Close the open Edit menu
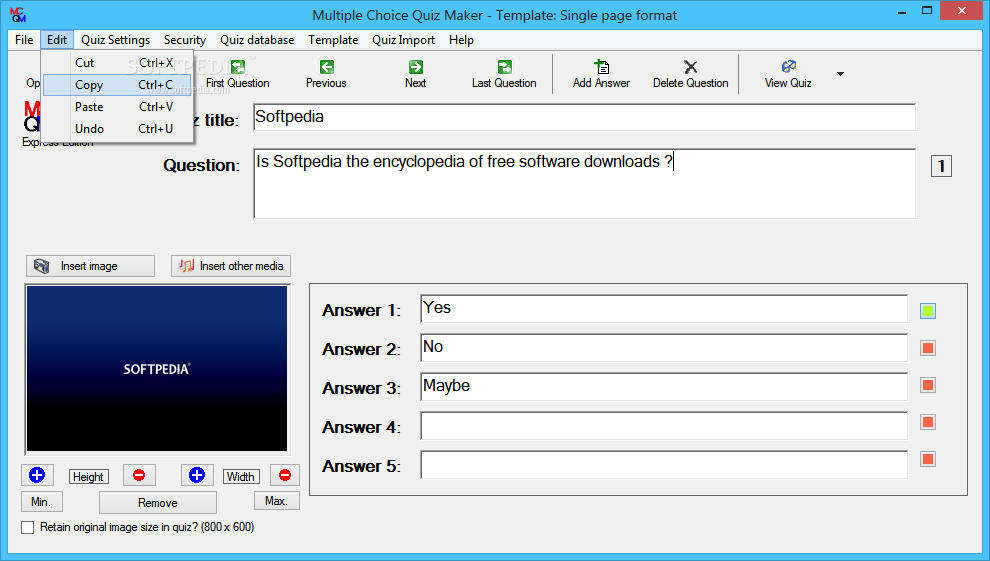 click(x=57, y=40)
